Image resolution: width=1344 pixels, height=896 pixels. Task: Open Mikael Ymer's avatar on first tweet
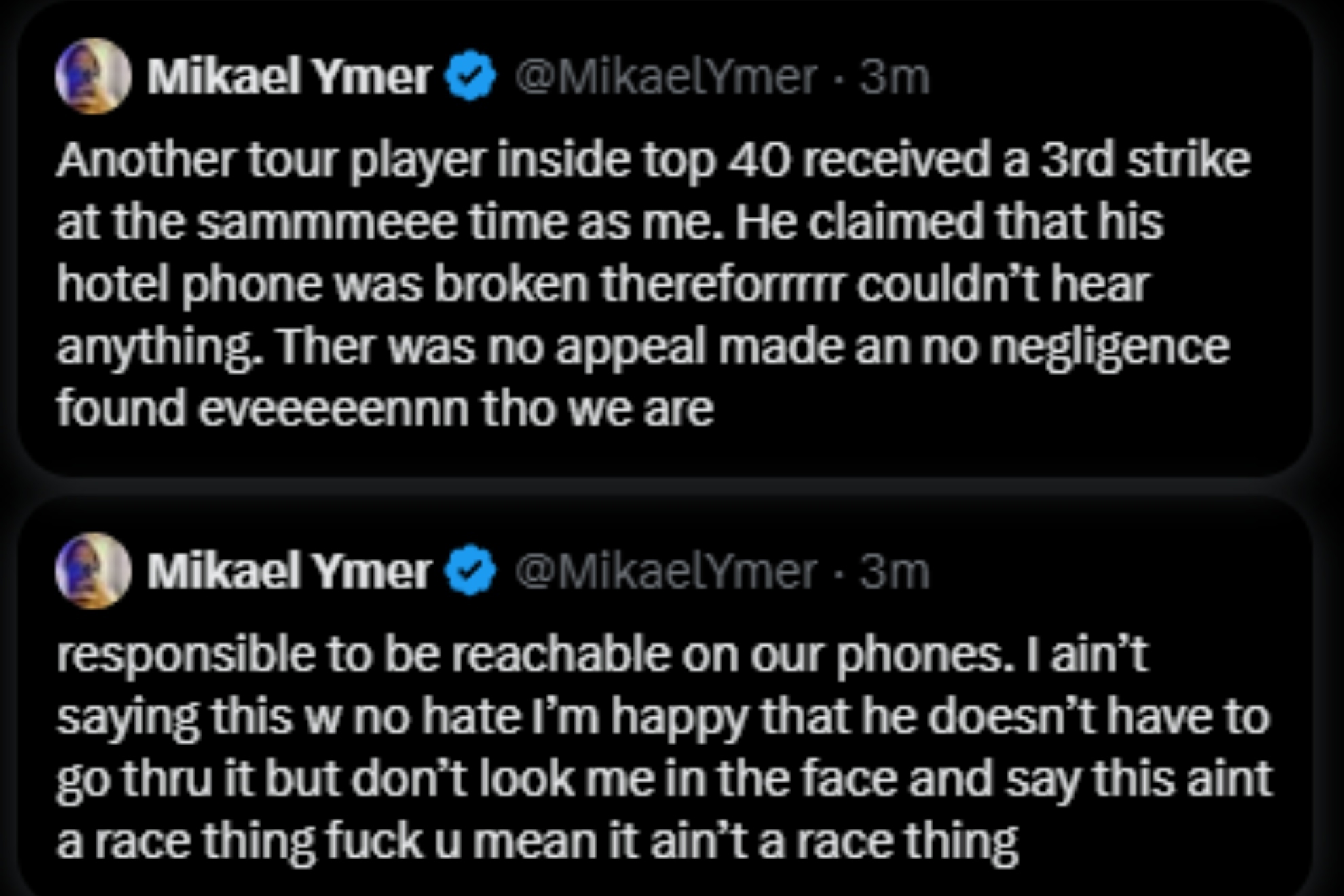[93, 76]
